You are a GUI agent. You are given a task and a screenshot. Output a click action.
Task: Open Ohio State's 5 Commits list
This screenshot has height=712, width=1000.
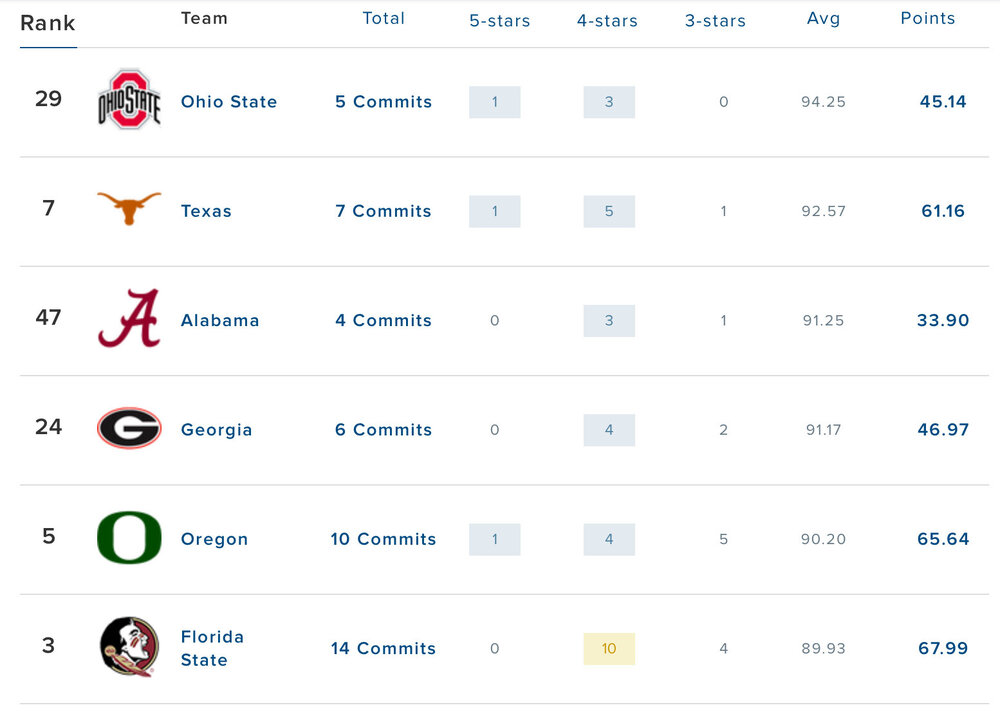383,102
